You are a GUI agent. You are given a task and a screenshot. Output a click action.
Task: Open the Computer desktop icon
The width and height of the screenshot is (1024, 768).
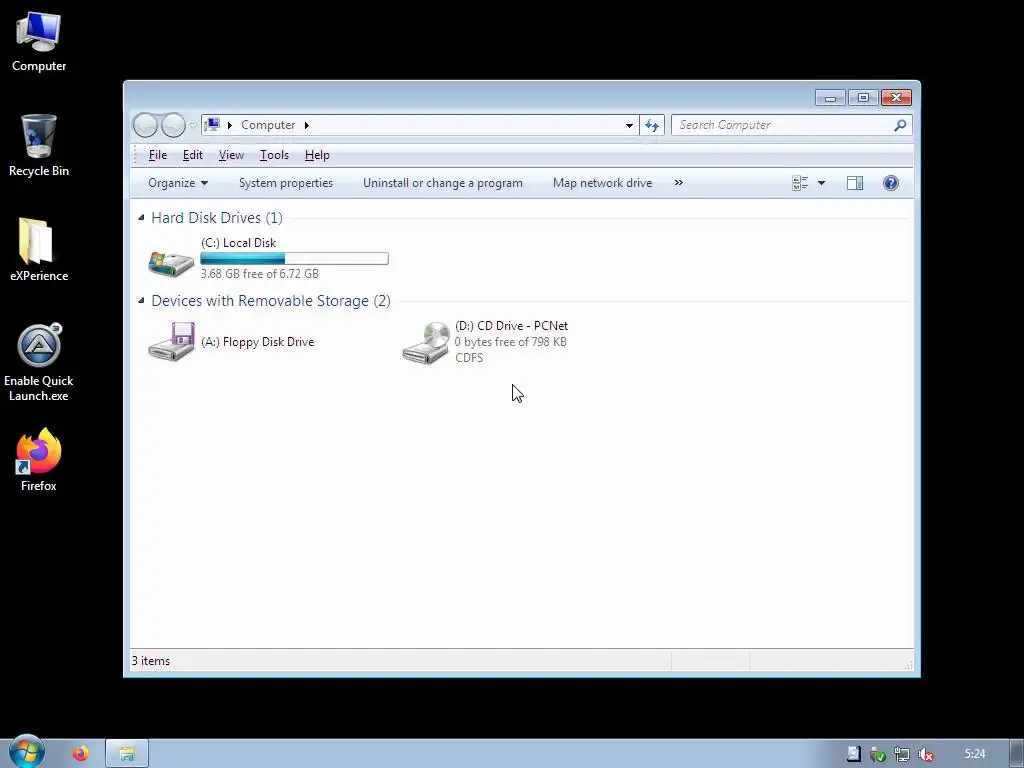tap(39, 40)
